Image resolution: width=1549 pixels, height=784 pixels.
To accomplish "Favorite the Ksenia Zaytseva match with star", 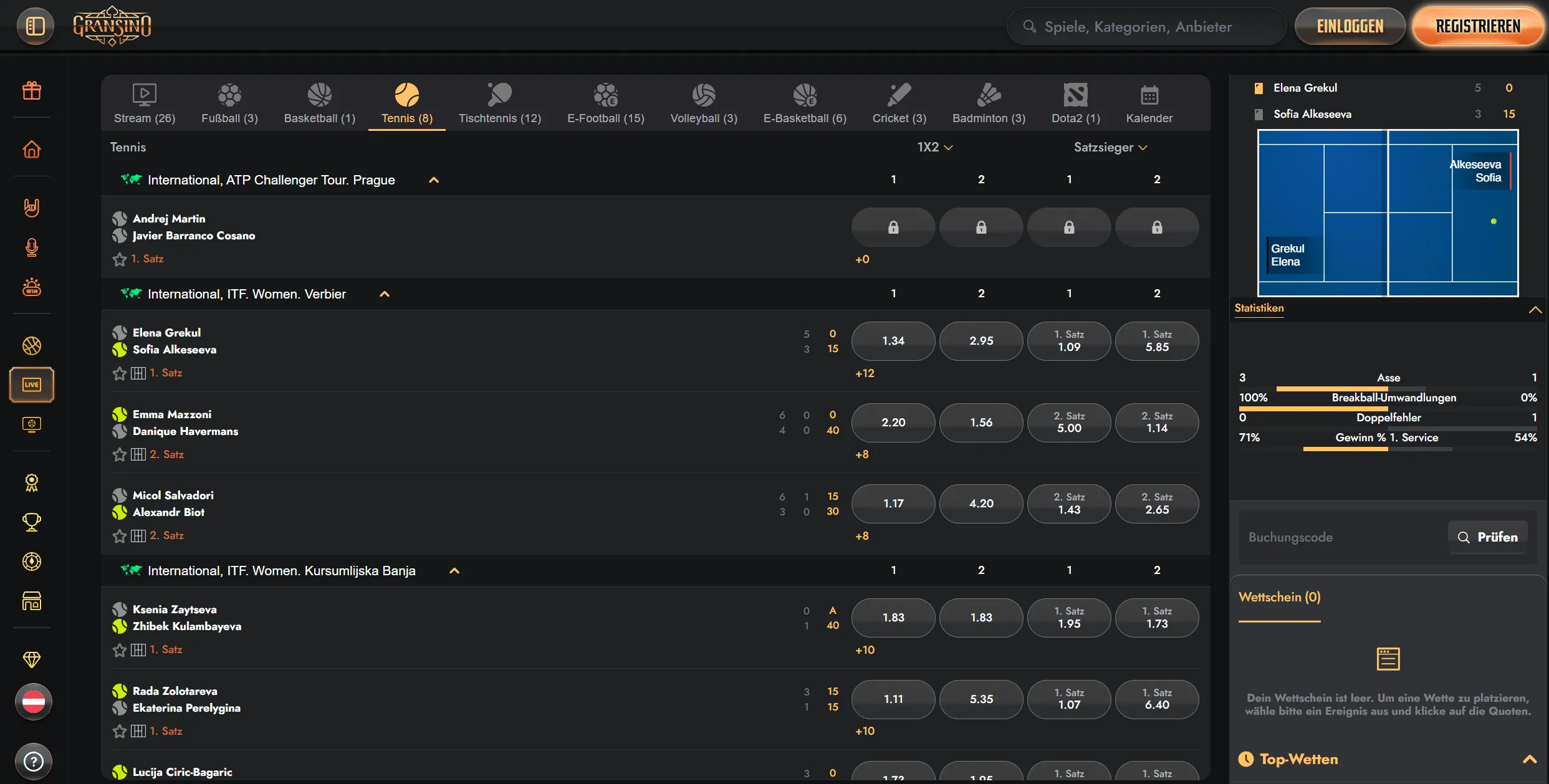I will click(120, 650).
